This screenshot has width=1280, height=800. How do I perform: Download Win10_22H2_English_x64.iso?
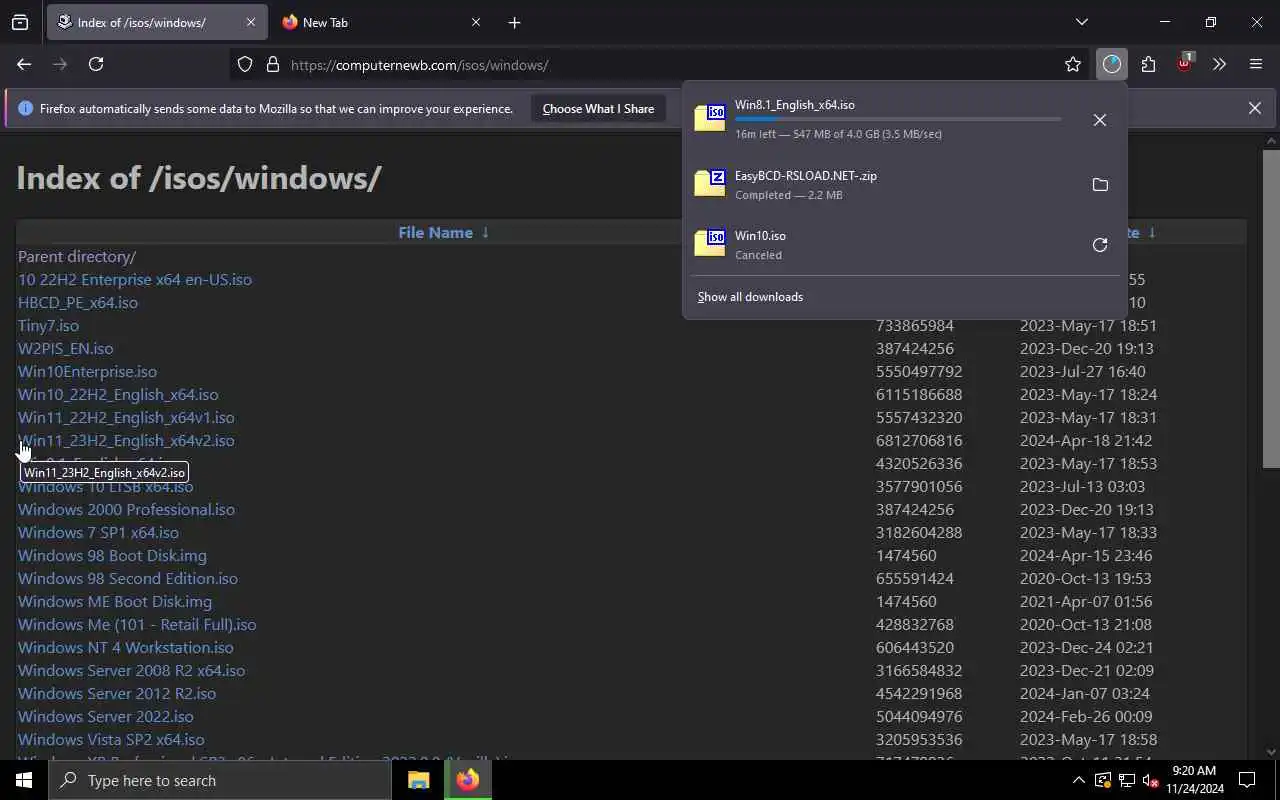coord(118,395)
